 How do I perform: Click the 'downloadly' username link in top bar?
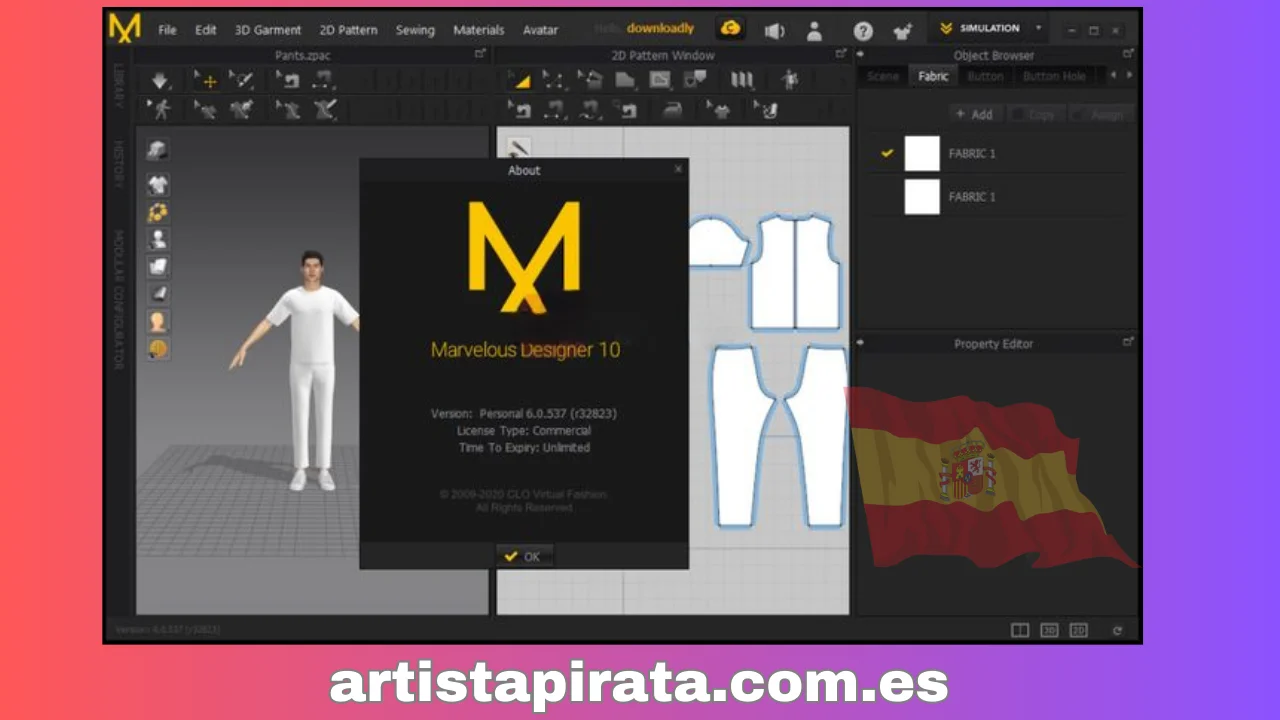pos(660,28)
